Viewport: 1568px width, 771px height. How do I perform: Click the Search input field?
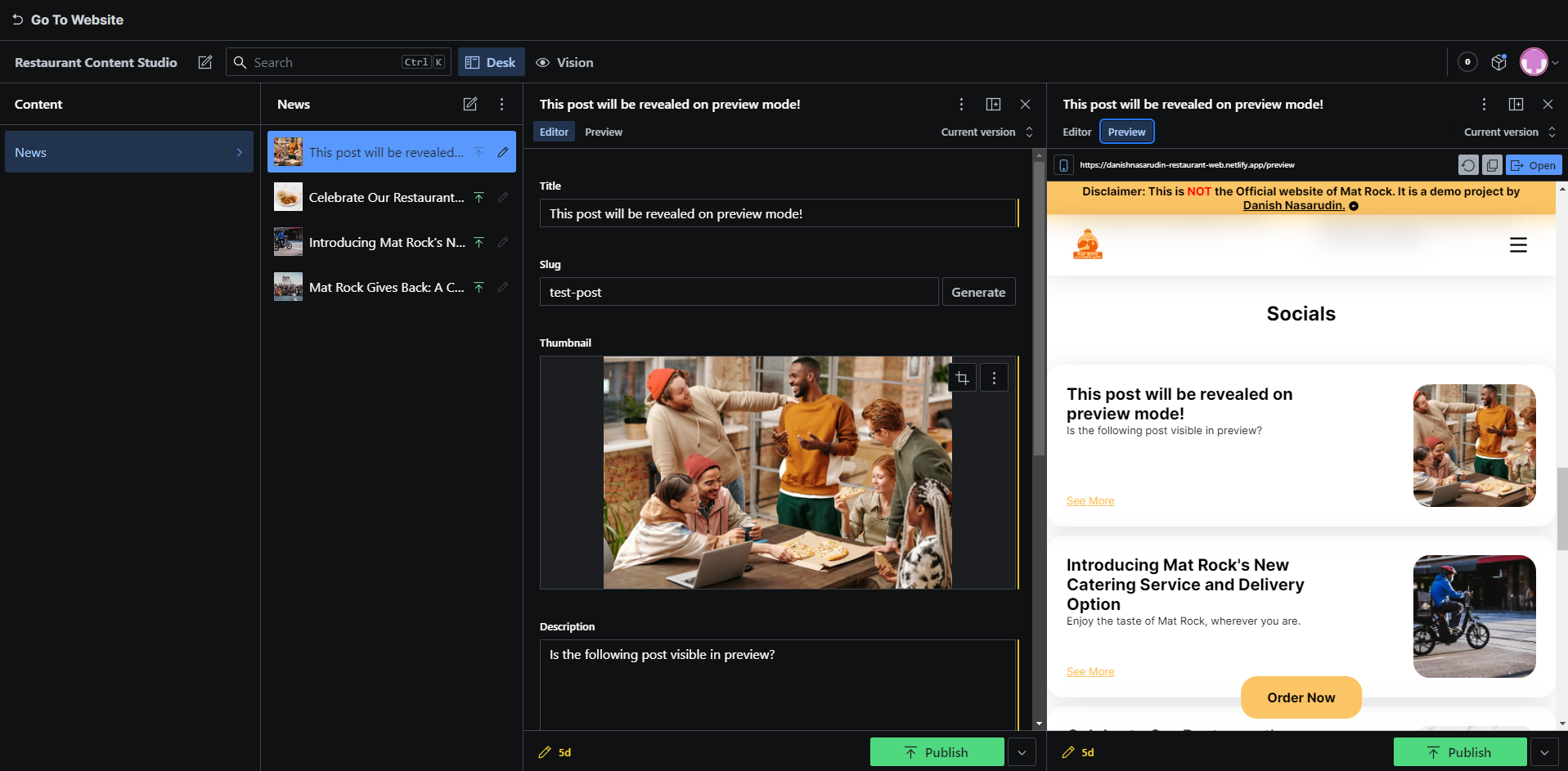click(x=339, y=62)
